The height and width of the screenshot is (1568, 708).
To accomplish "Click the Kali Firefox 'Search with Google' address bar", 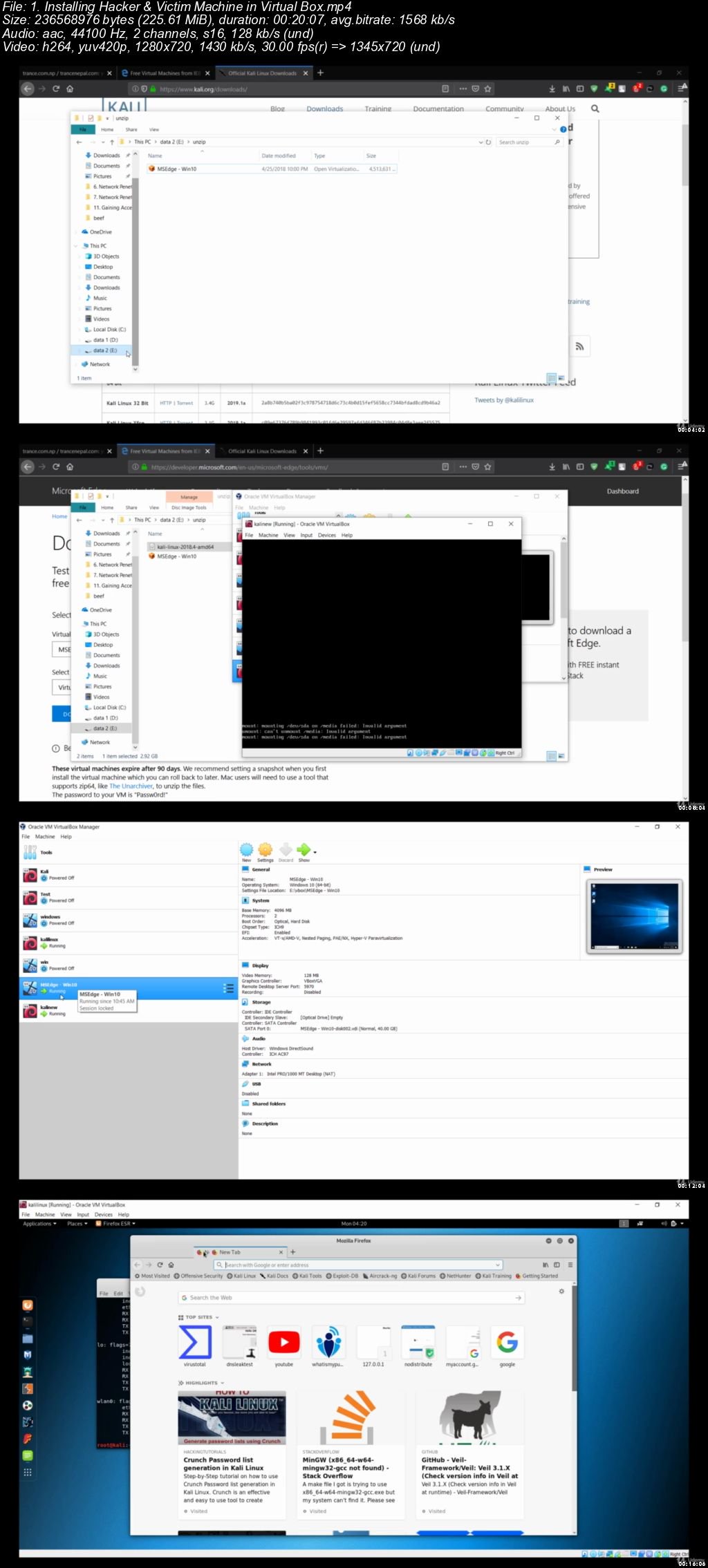I will 357,1265.
